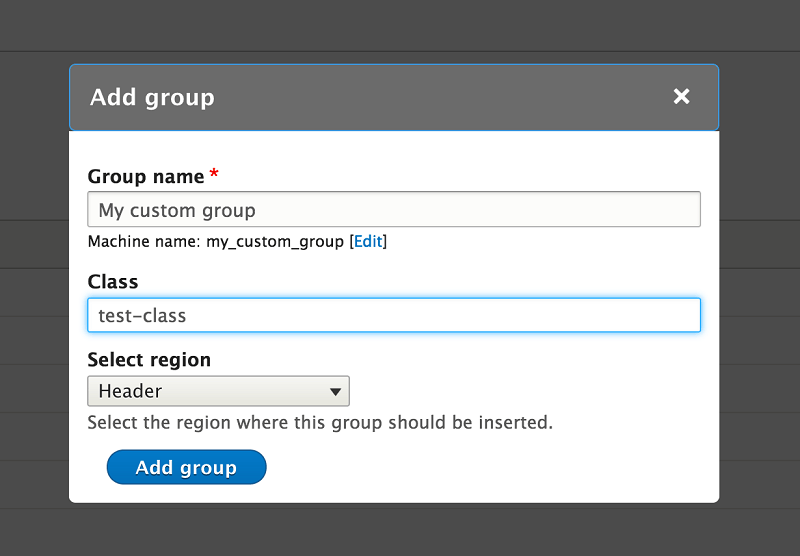800x556 pixels.
Task: Close the Add group dialog
Action: point(681,96)
